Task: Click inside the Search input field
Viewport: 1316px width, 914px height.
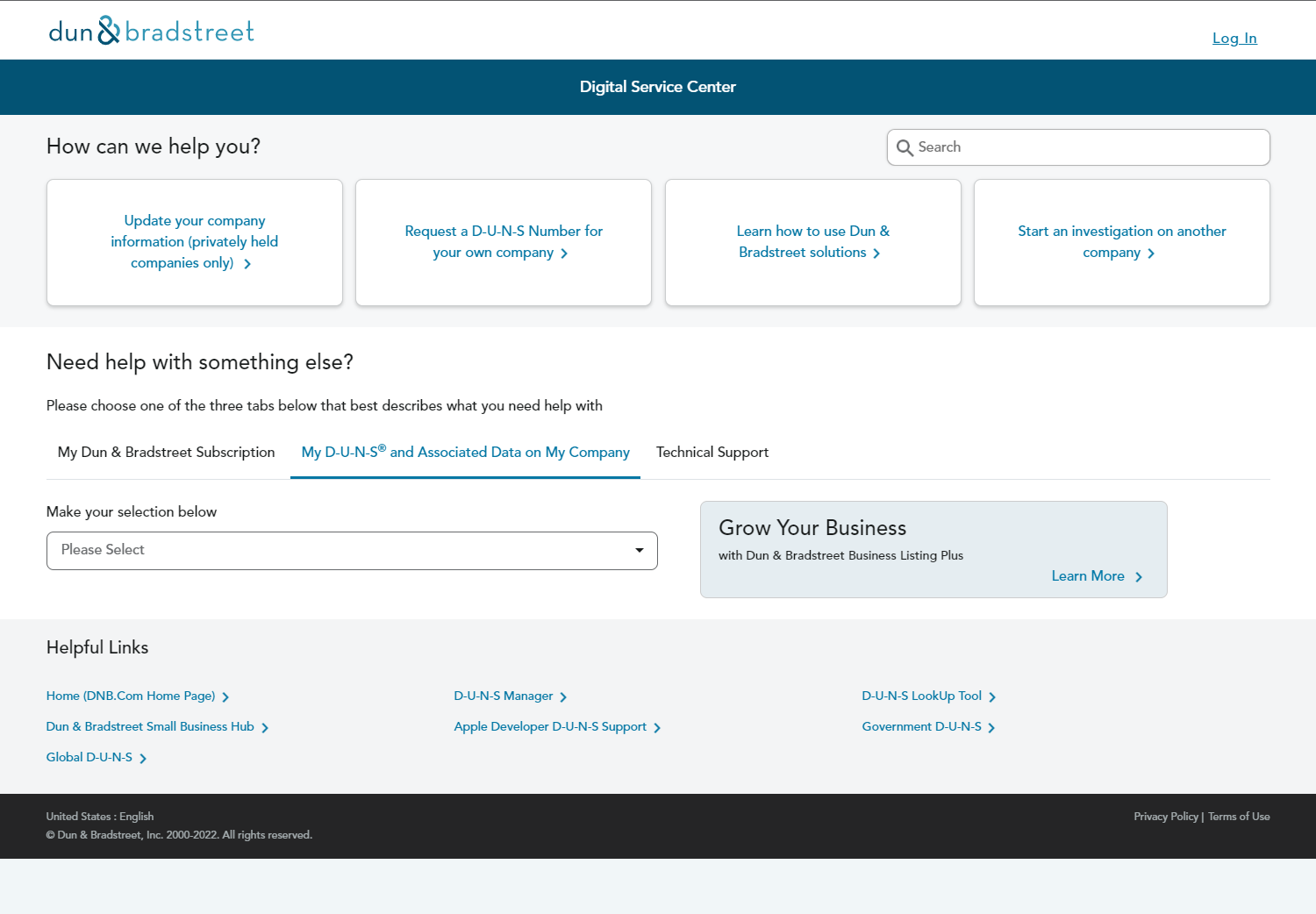Action: tap(1088, 147)
